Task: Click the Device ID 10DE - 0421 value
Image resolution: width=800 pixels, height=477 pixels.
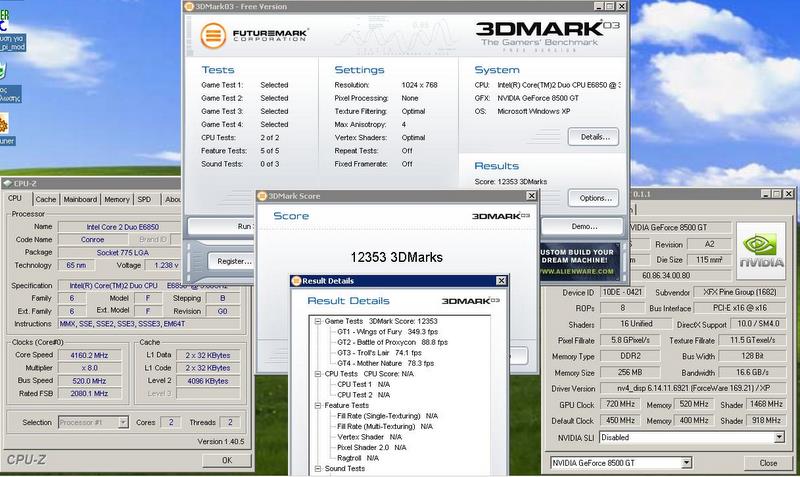Action: click(622, 292)
